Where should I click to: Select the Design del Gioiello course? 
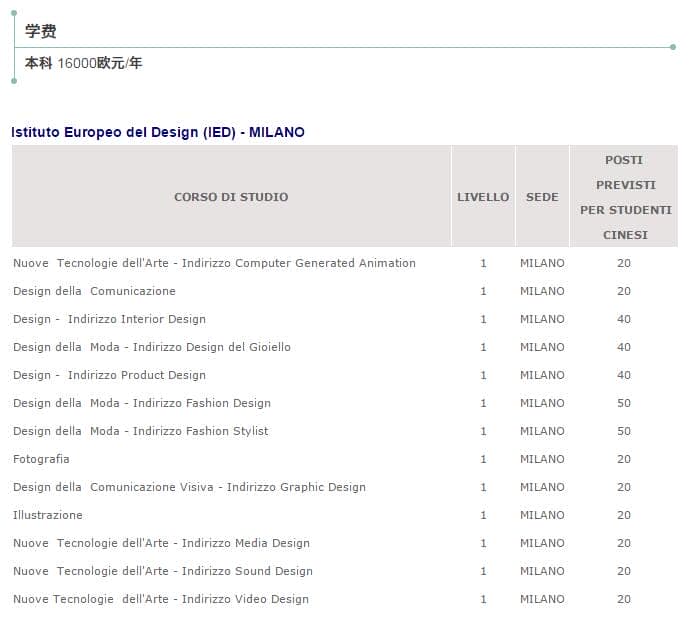(x=152, y=347)
